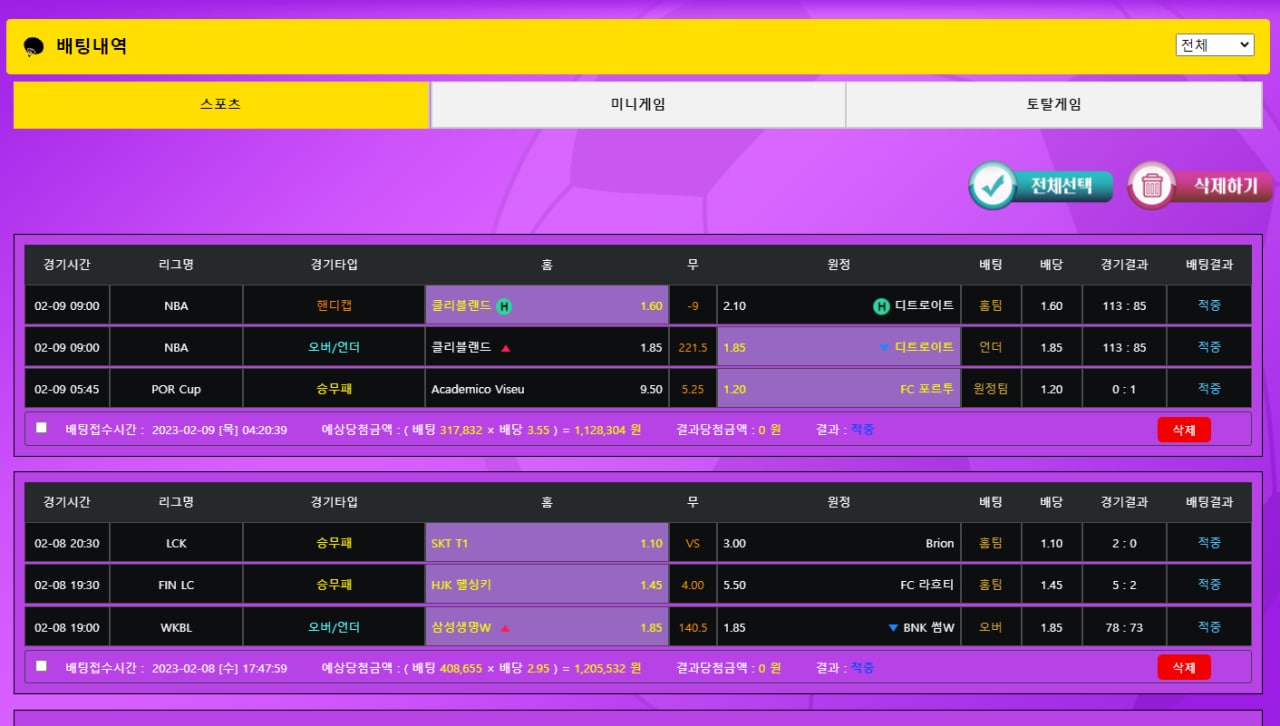Viewport: 1280px width, 726px height.
Task: Select the 스포츠 tab
Action: tap(221, 105)
